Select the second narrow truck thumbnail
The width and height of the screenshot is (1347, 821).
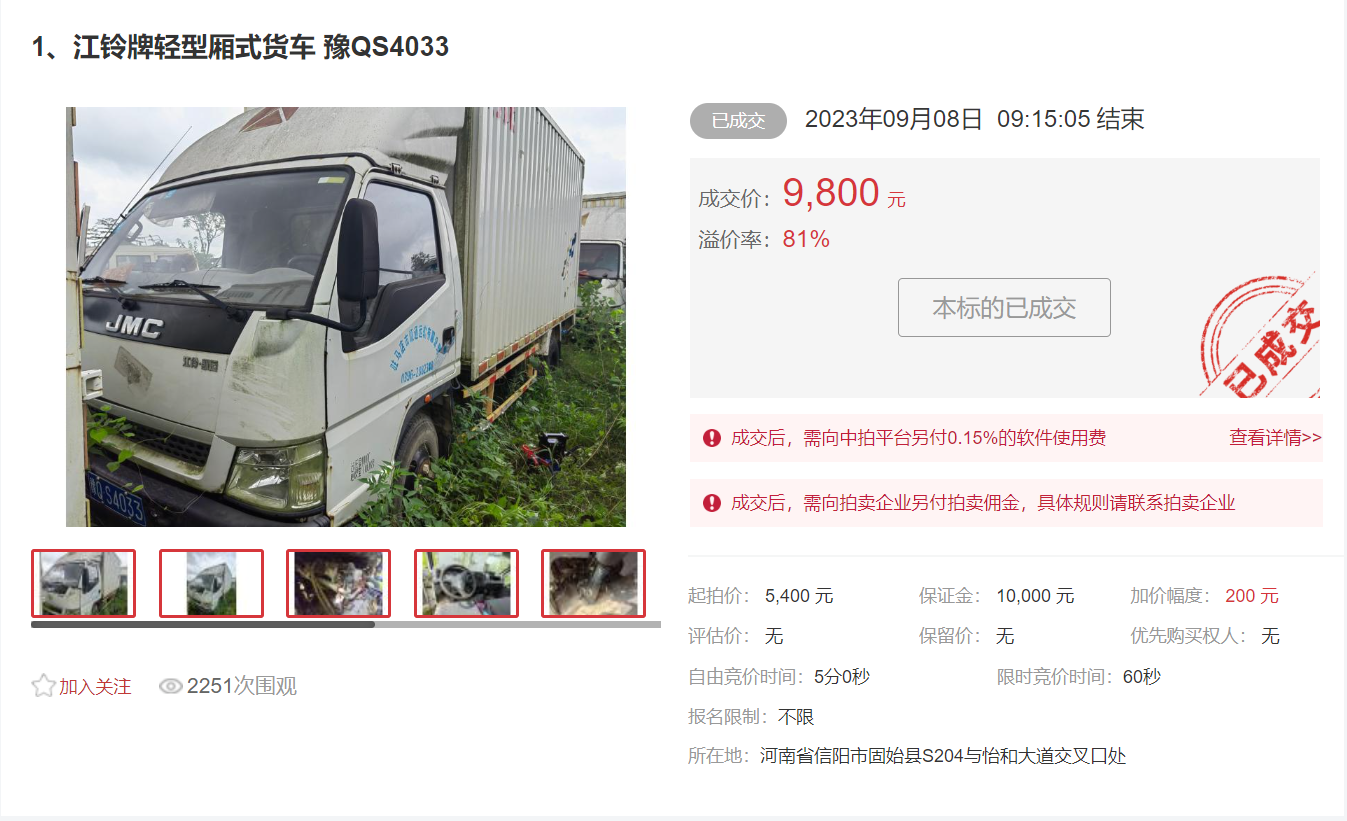coord(211,583)
